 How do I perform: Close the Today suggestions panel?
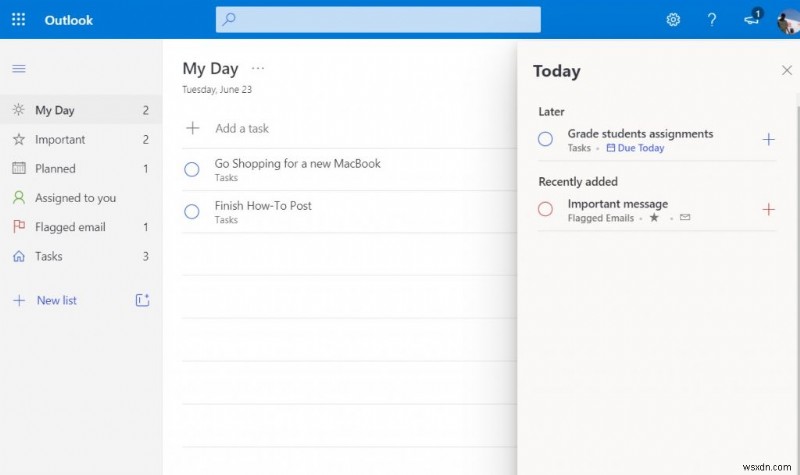787,70
